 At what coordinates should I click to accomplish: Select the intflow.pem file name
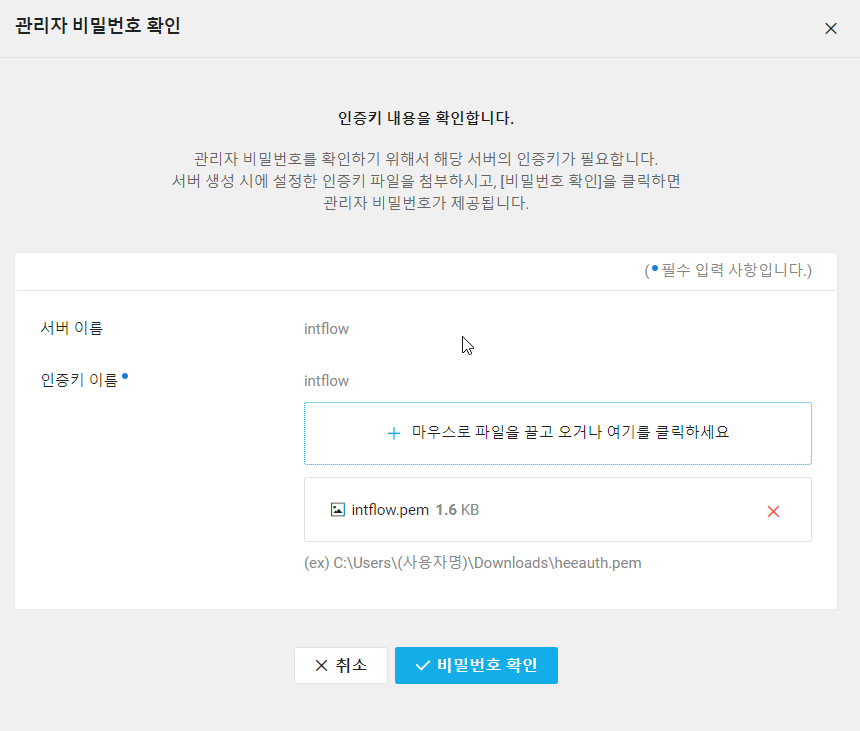pyautogui.click(x=390, y=510)
